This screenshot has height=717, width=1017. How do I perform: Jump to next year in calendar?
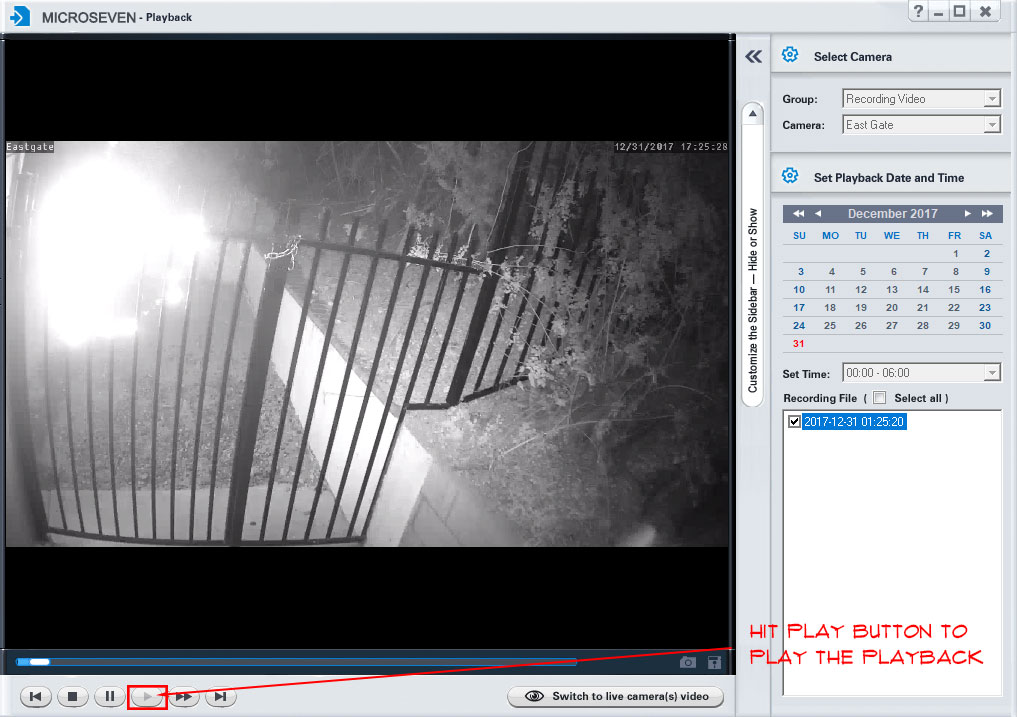987,214
